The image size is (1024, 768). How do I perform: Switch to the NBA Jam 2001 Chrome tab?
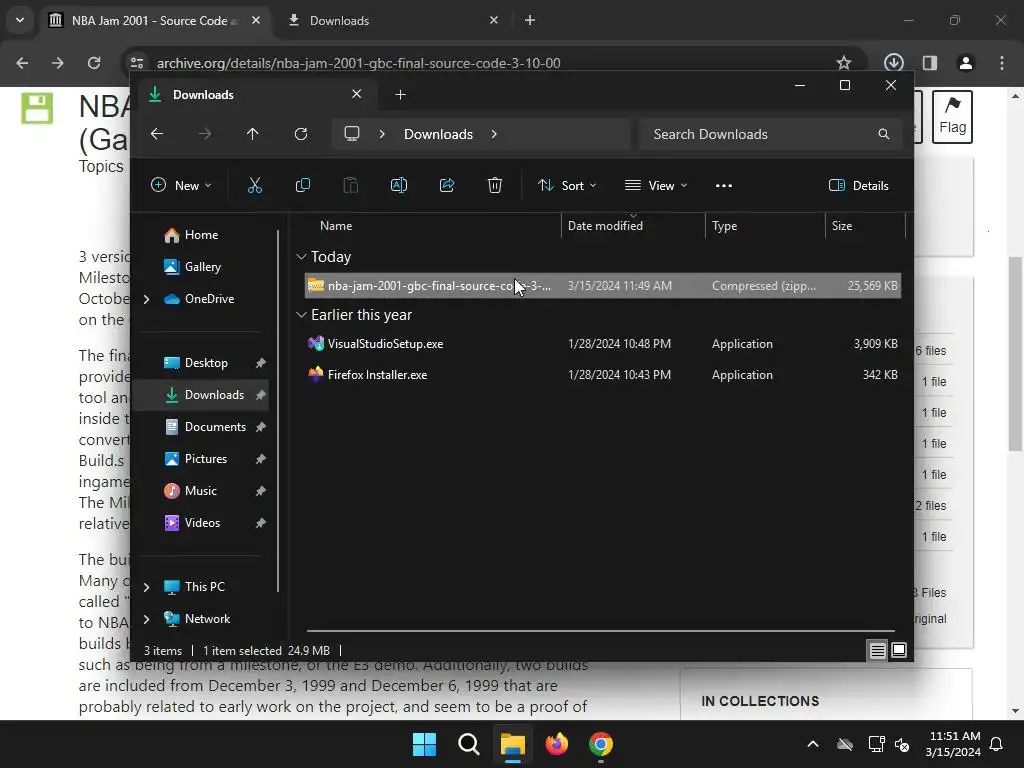155,20
